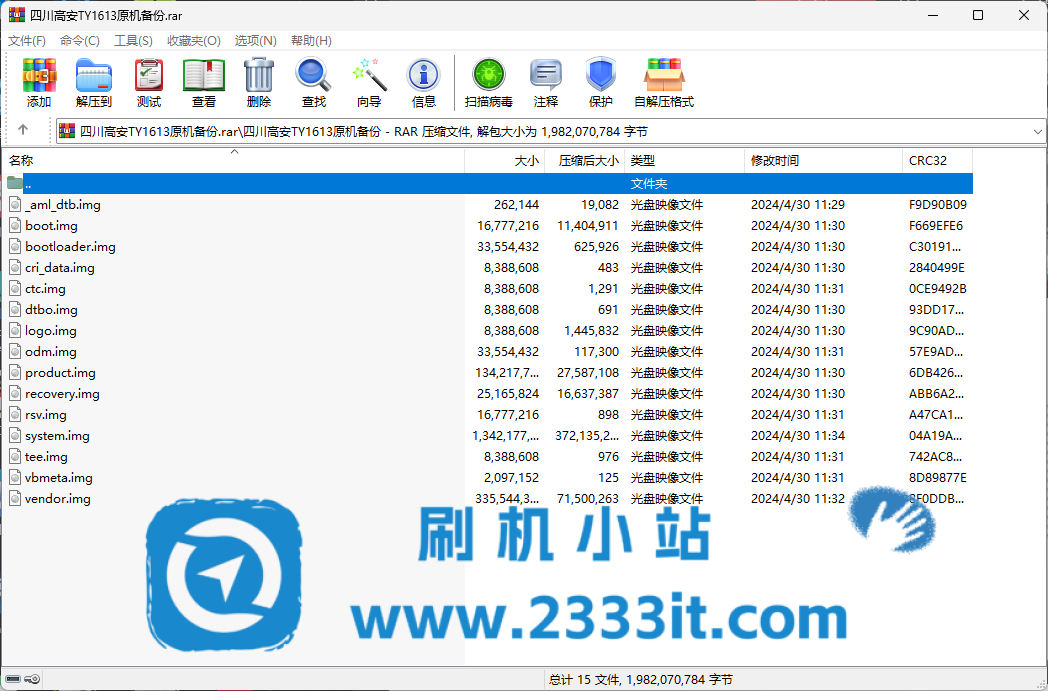Select the bootloader.img file
This screenshot has width=1048, height=691.
pyautogui.click(x=70, y=247)
